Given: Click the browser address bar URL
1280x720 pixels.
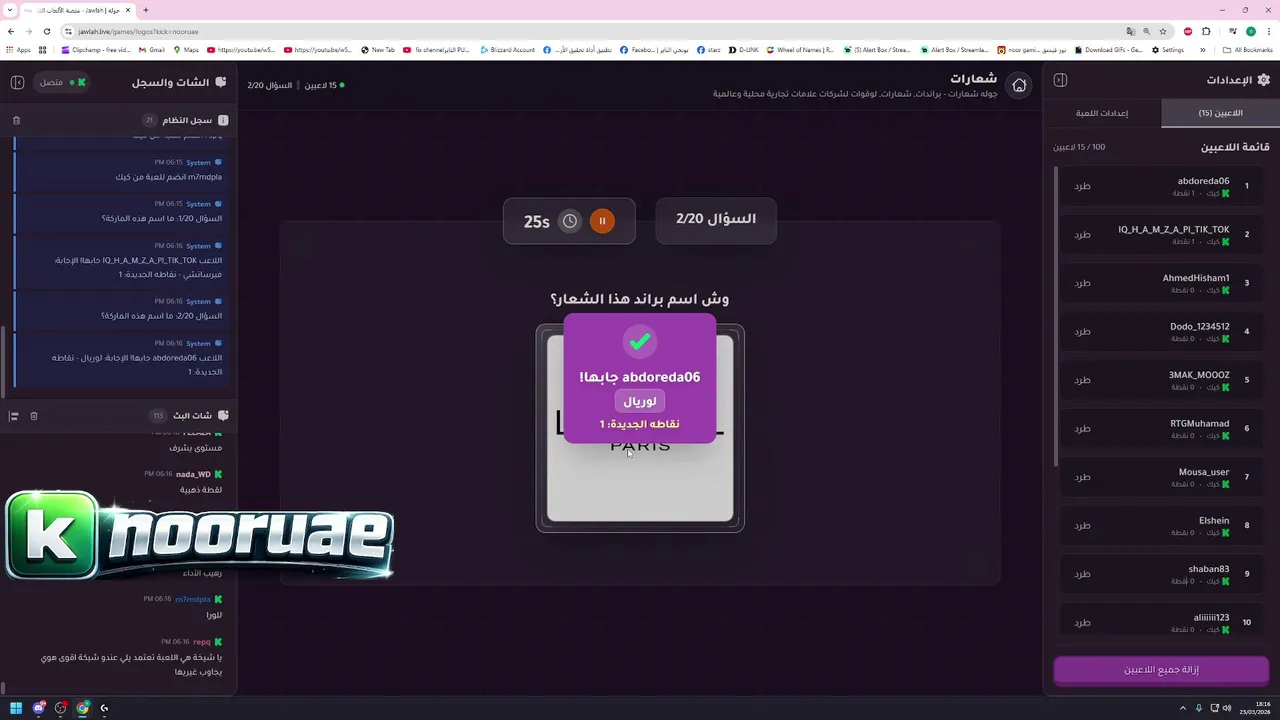Looking at the screenshot, I should (138, 31).
